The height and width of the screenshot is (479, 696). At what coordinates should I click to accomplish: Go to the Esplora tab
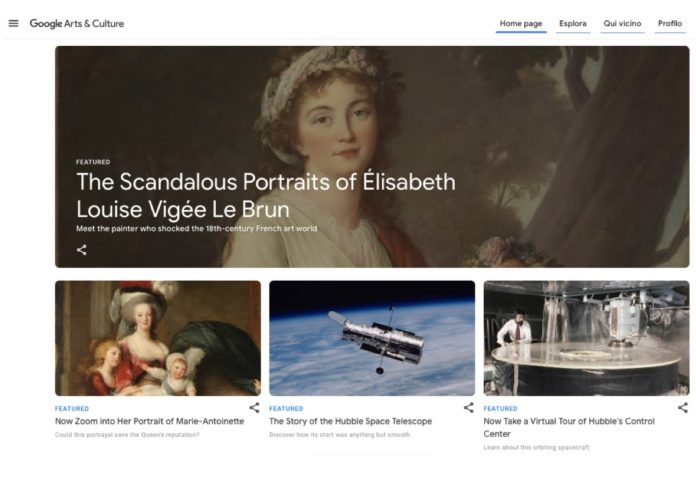click(573, 24)
